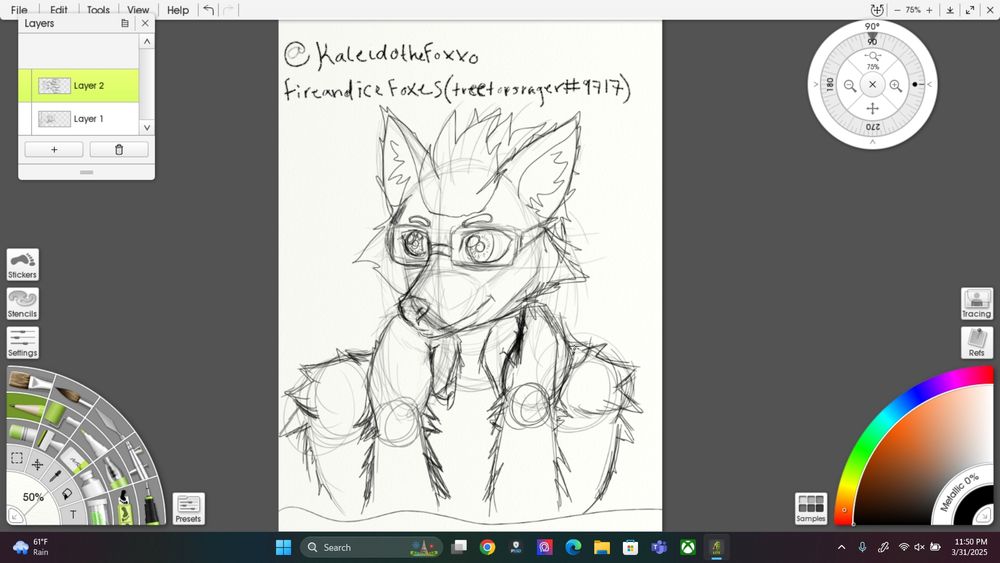Image resolution: width=1000 pixels, height=563 pixels.
Task: Open the Refs reference panel
Action: pyautogui.click(x=976, y=342)
